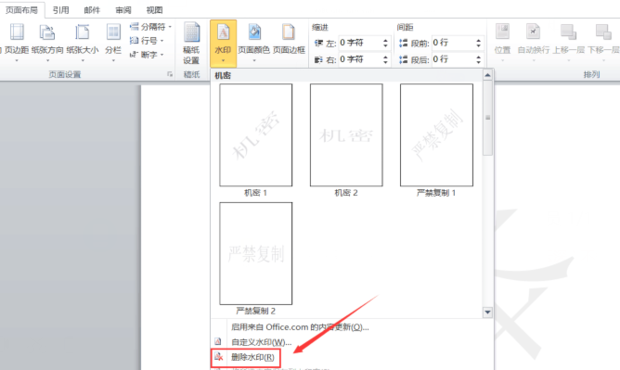Click the right indent 右 input field
Screen dimensions: 620x370
(360, 59)
